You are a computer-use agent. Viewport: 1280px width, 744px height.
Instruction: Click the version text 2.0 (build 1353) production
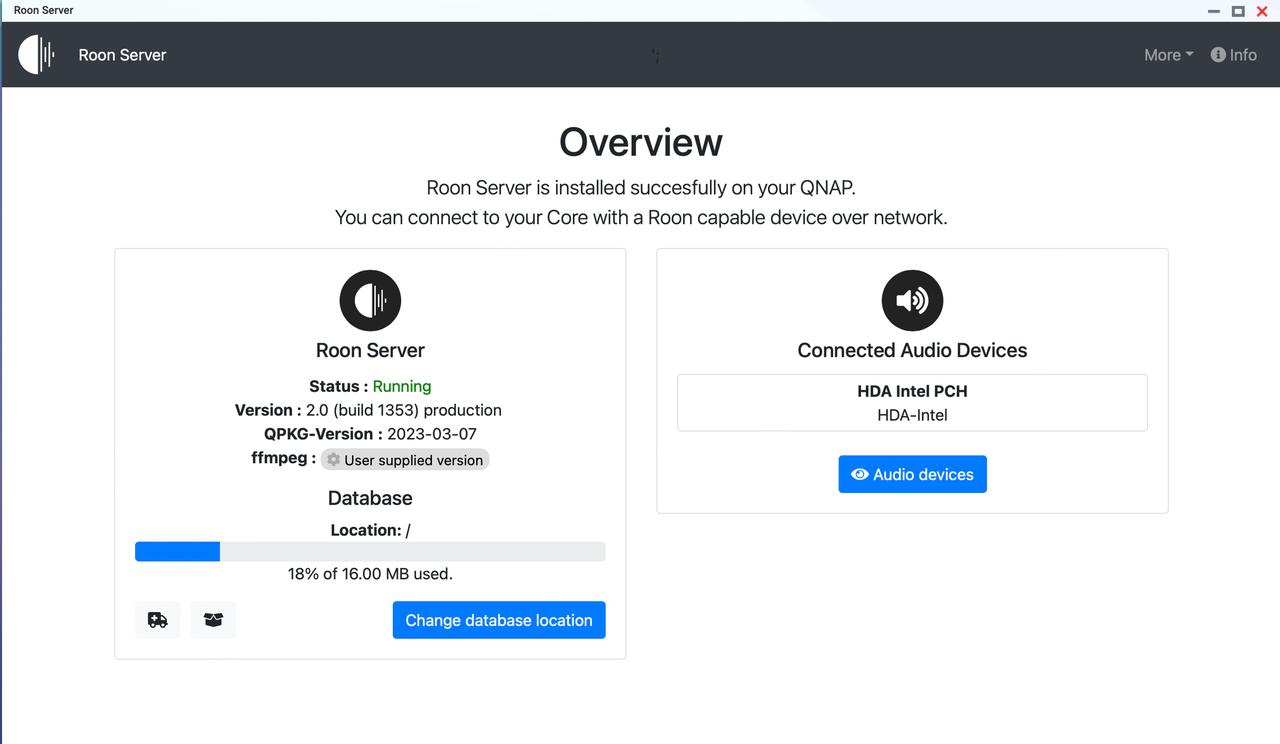(x=404, y=410)
